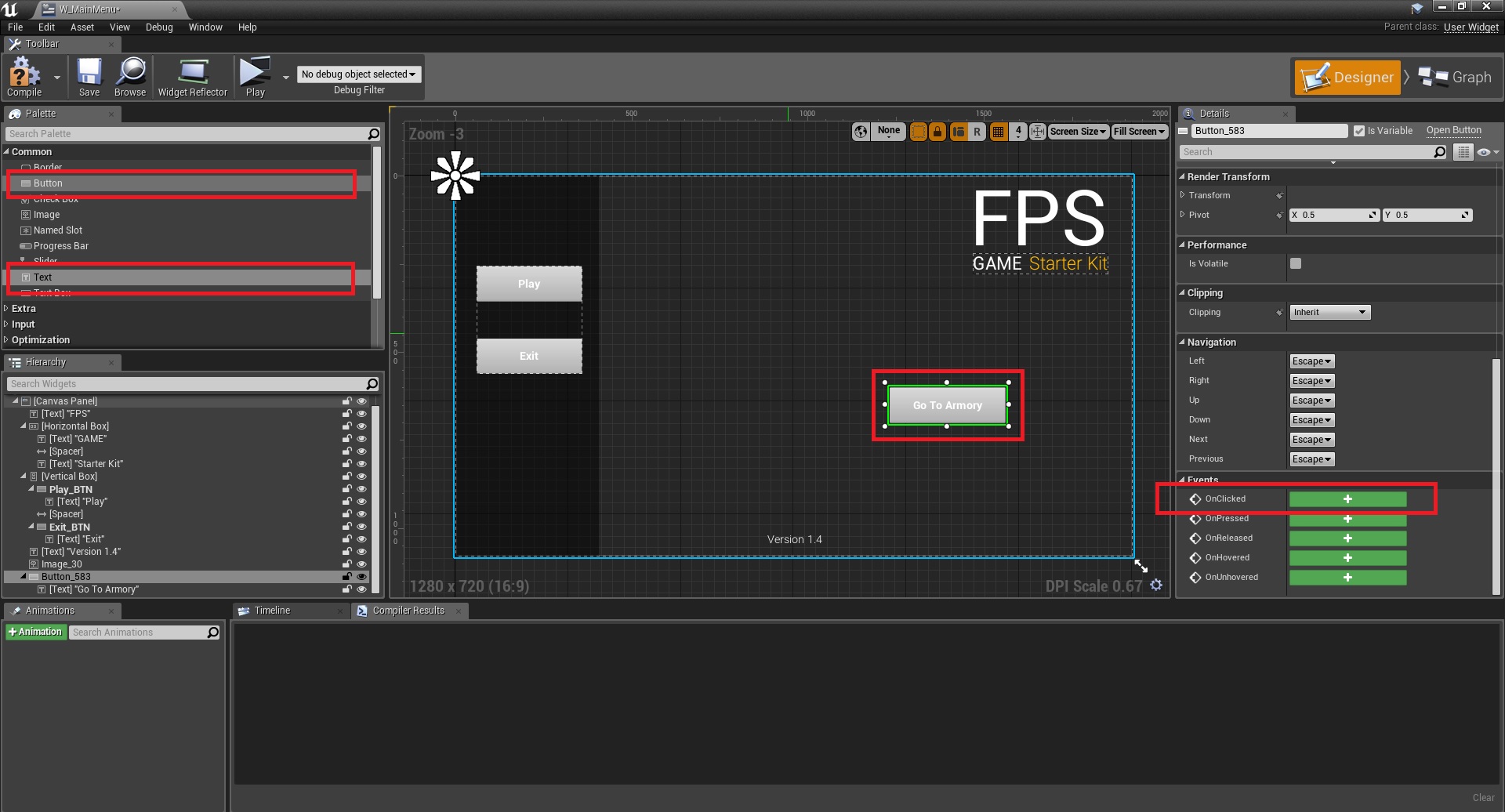
Task: Click the localization globe icon in viewport
Action: pyautogui.click(x=861, y=132)
